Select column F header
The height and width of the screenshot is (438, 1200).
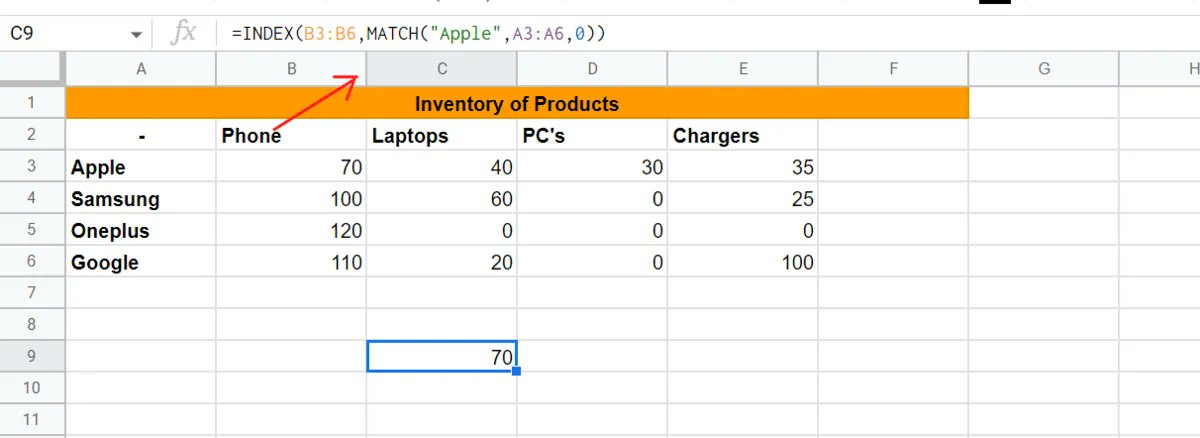[893, 69]
